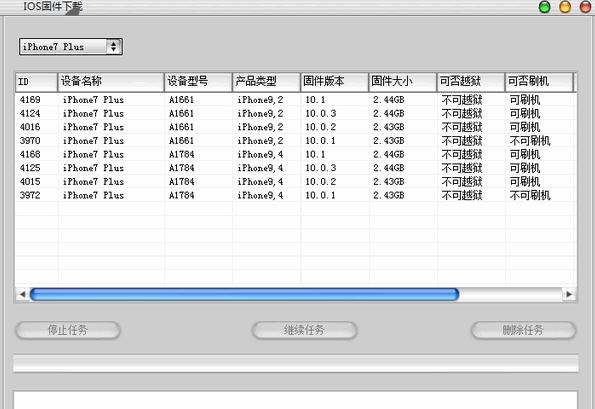The image size is (595, 409).
Task: Click 不可越狱 in row 4168
Action: pyautogui.click(x=462, y=154)
